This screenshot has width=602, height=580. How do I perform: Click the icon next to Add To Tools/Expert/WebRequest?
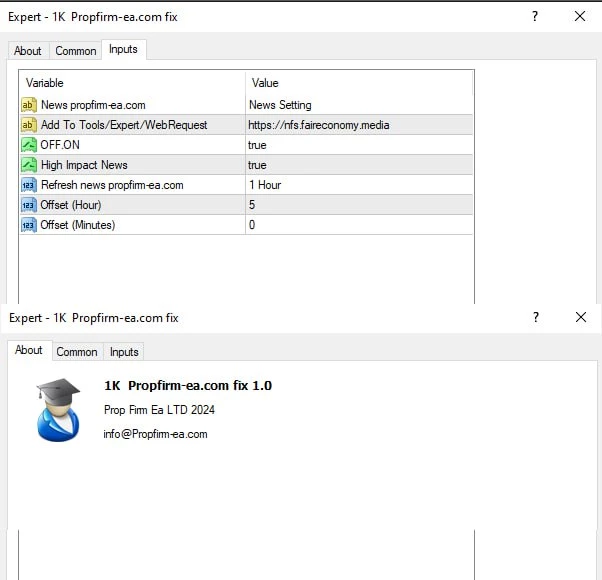coord(28,125)
